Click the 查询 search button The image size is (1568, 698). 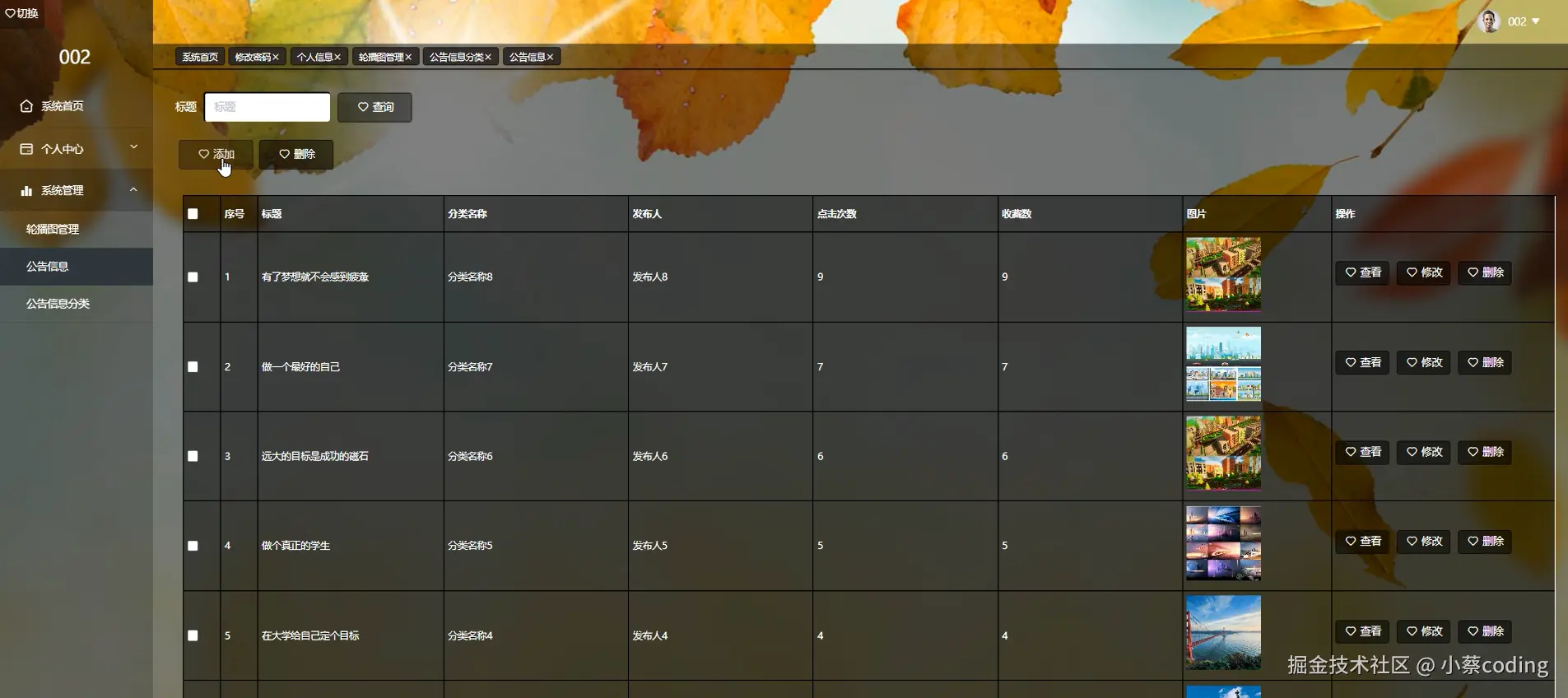(x=375, y=107)
